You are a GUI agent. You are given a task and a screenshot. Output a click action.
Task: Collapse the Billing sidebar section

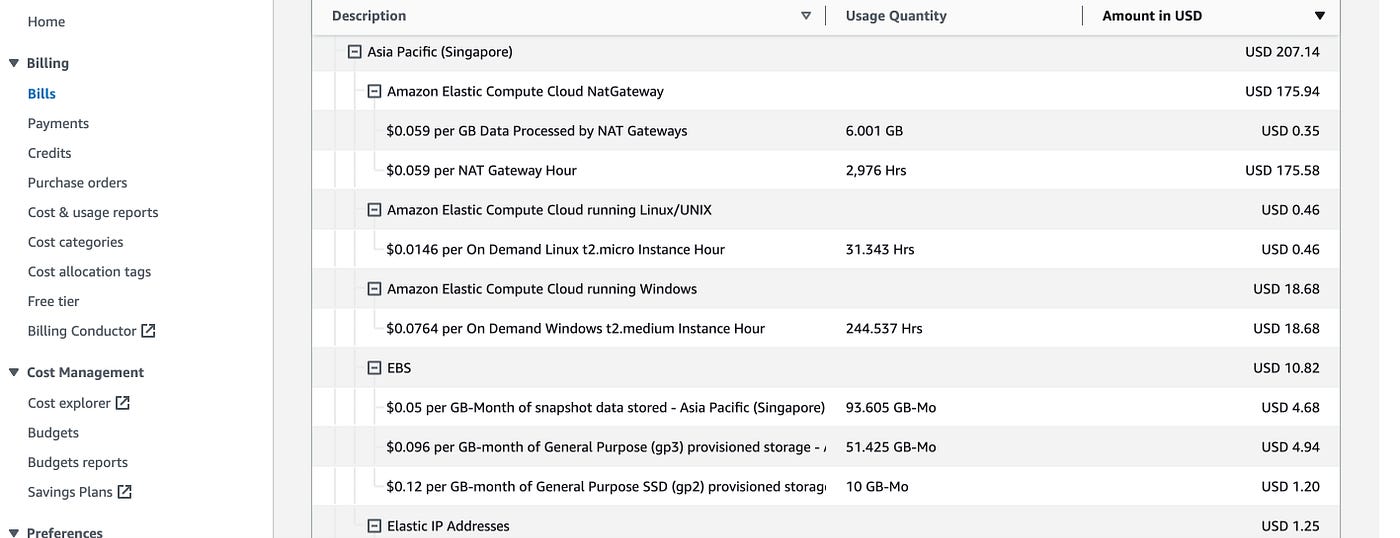click(x=13, y=63)
